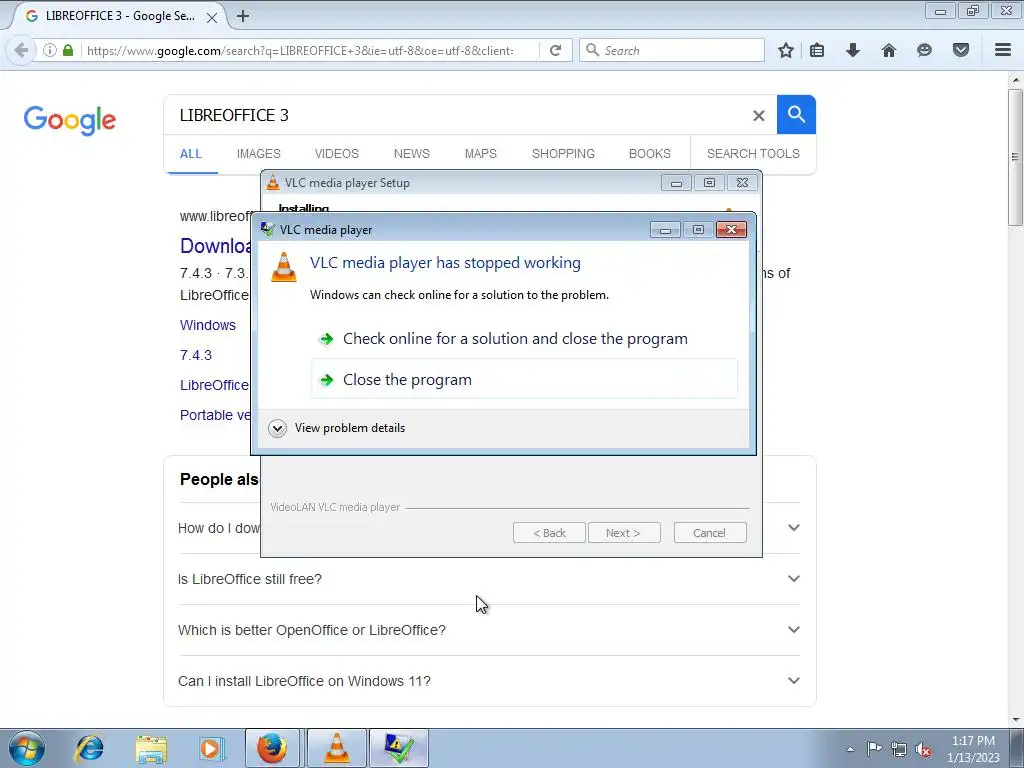Screen dimensions: 1024x768
Task: Open Action Center flag in tray
Action: point(874,749)
